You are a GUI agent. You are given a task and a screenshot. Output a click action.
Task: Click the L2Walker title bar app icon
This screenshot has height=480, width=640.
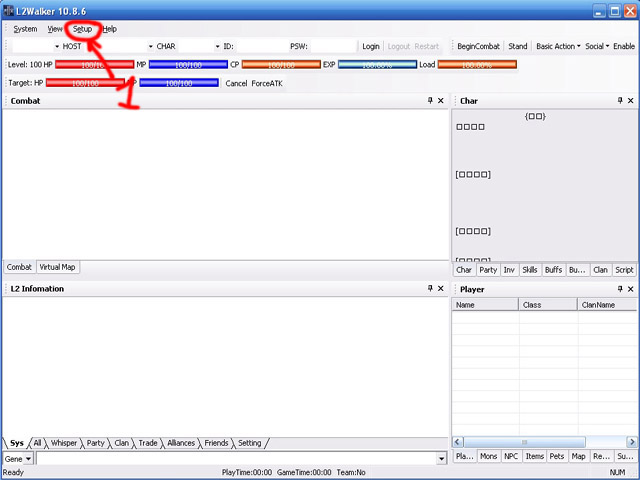click(x=8, y=11)
